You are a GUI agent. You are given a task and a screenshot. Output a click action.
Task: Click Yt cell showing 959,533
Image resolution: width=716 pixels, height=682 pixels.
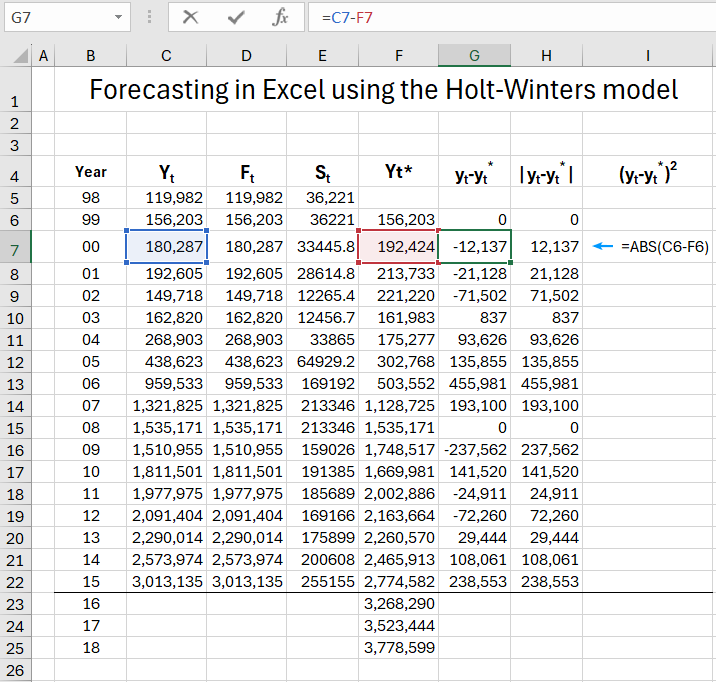166,383
